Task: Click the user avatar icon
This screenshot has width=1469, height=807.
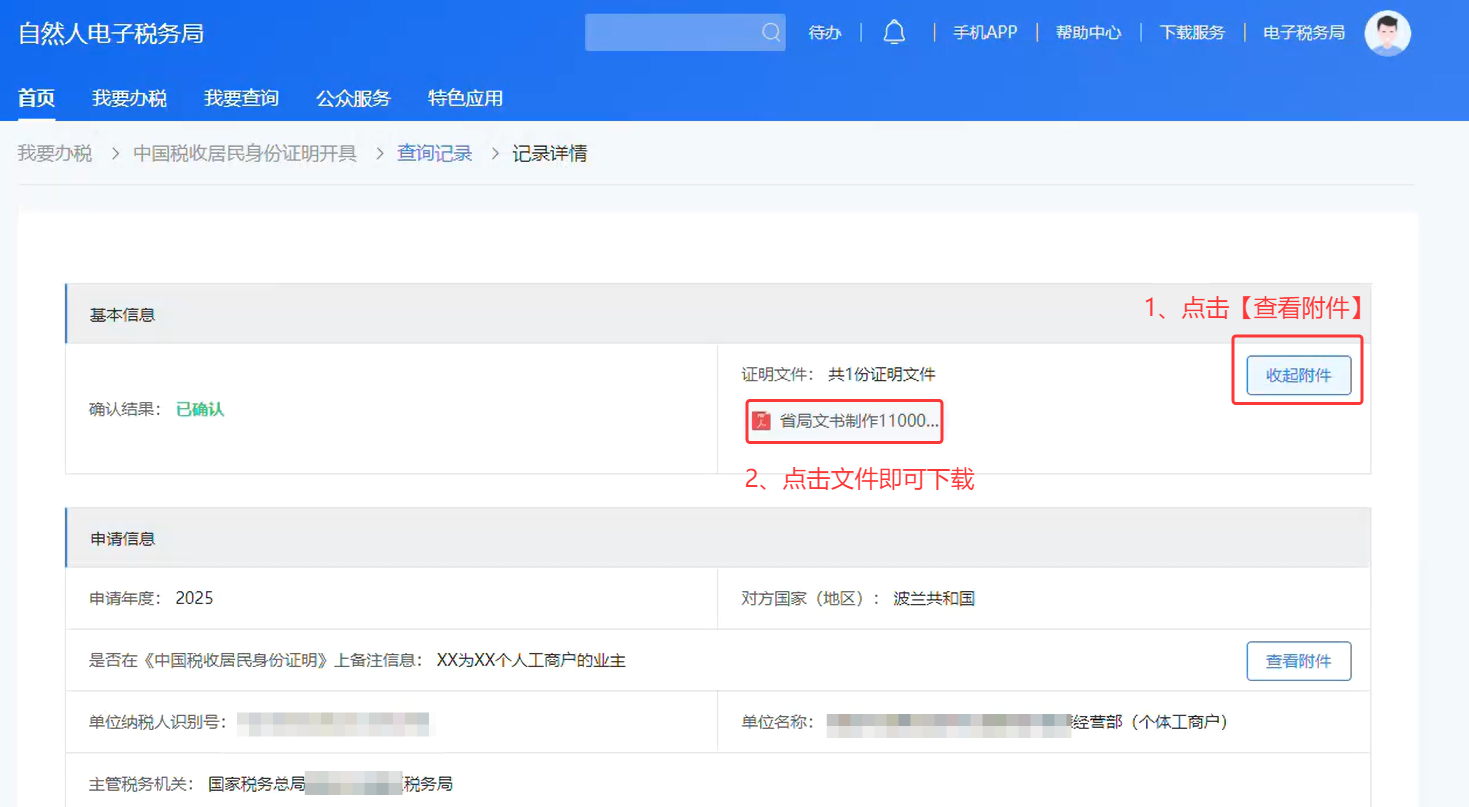Action: [x=1387, y=33]
